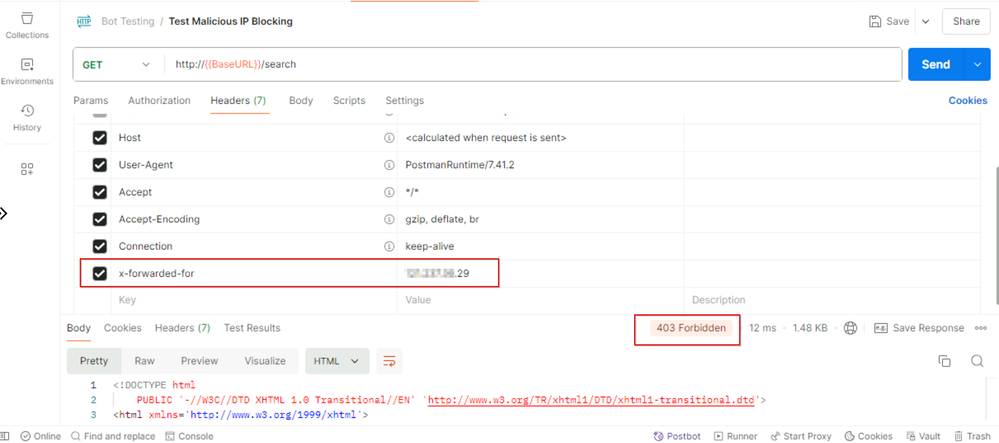Uncheck the Host header checkbox
The height and width of the screenshot is (443, 999).
click(99, 138)
